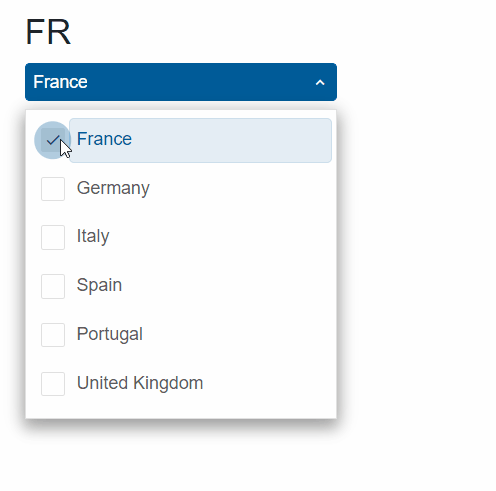Select the Spain list entry
Image resolution: width=496 pixels, height=491 pixels.
(99, 285)
